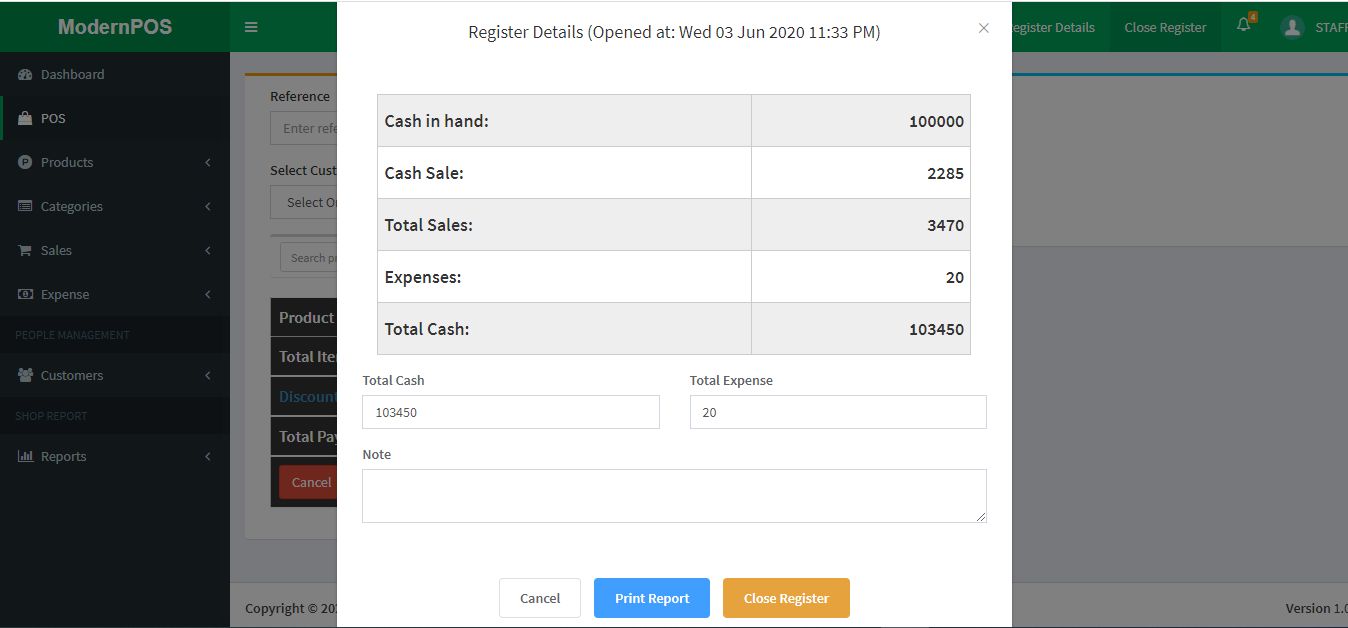Expand the Sales submenu chevron
This screenshot has height=628, width=1348.
coord(208,251)
